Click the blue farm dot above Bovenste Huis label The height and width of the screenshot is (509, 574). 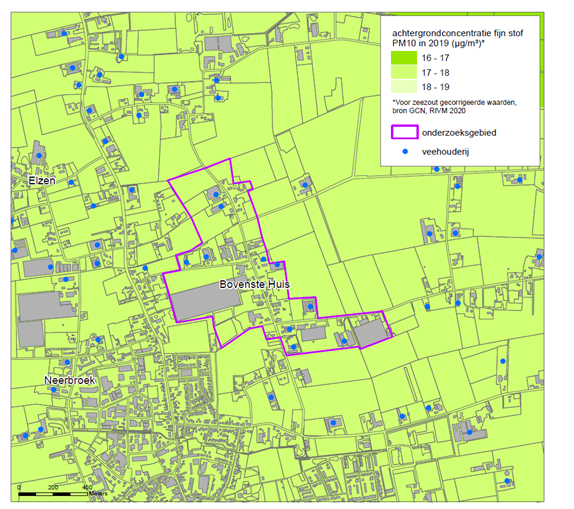(263, 259)
